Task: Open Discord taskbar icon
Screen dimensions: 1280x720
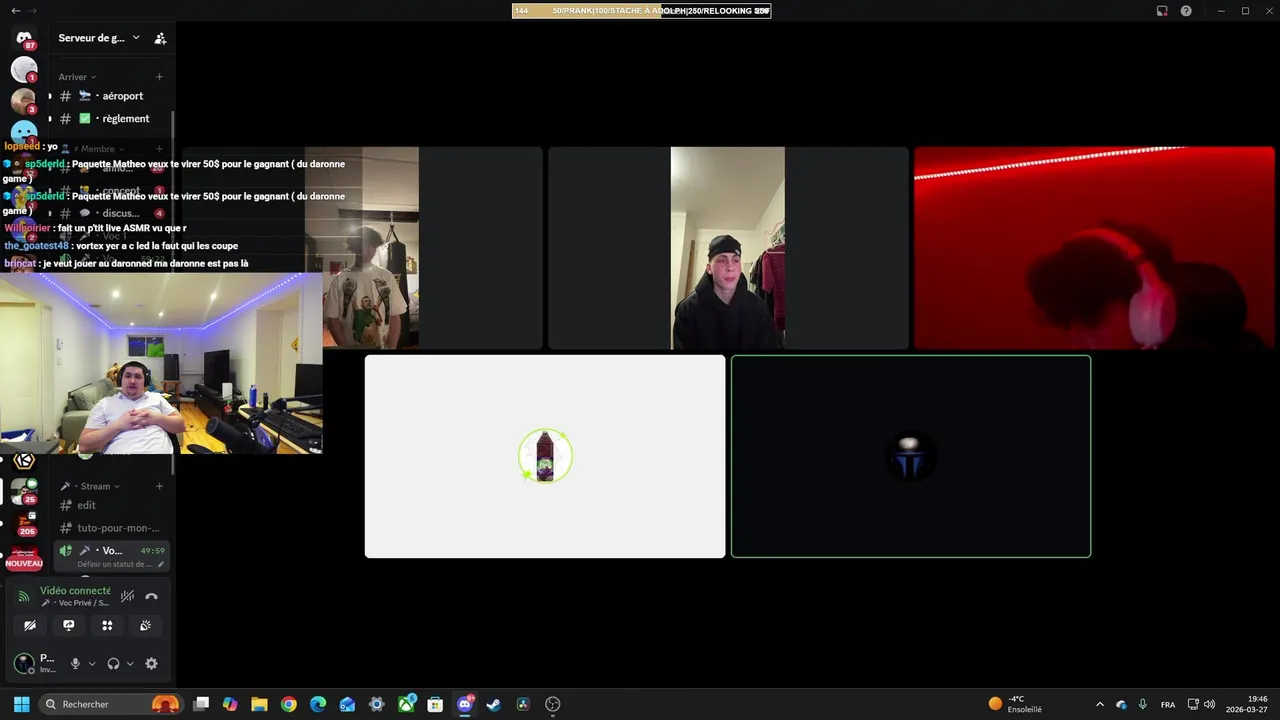Action: (464, 704)
